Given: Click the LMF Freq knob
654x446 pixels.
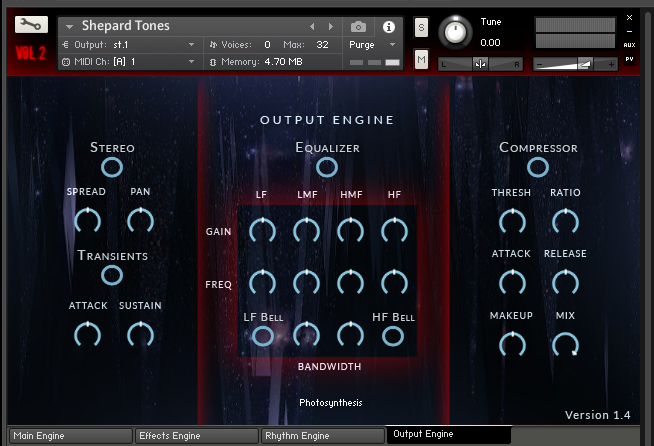Looking at the screenshot, I should (307, 282).
